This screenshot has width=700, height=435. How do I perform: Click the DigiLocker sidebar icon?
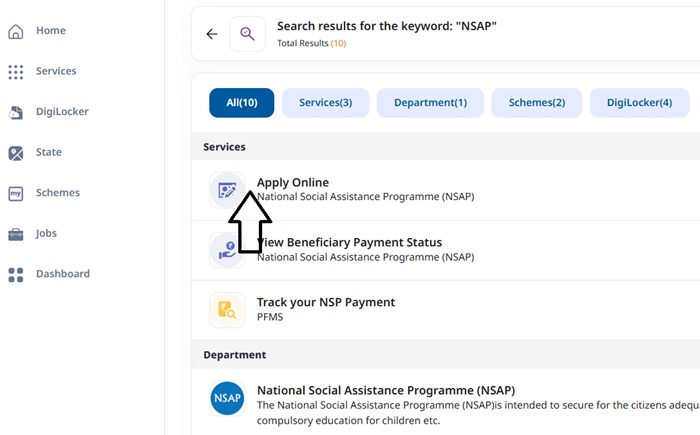tap(16, 112)
